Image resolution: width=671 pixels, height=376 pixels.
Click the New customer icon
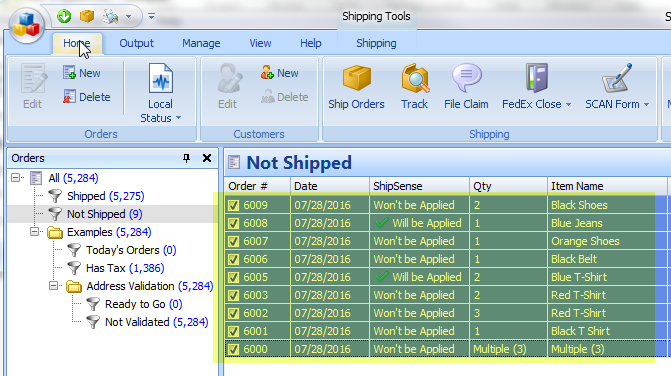click(267, 73)
